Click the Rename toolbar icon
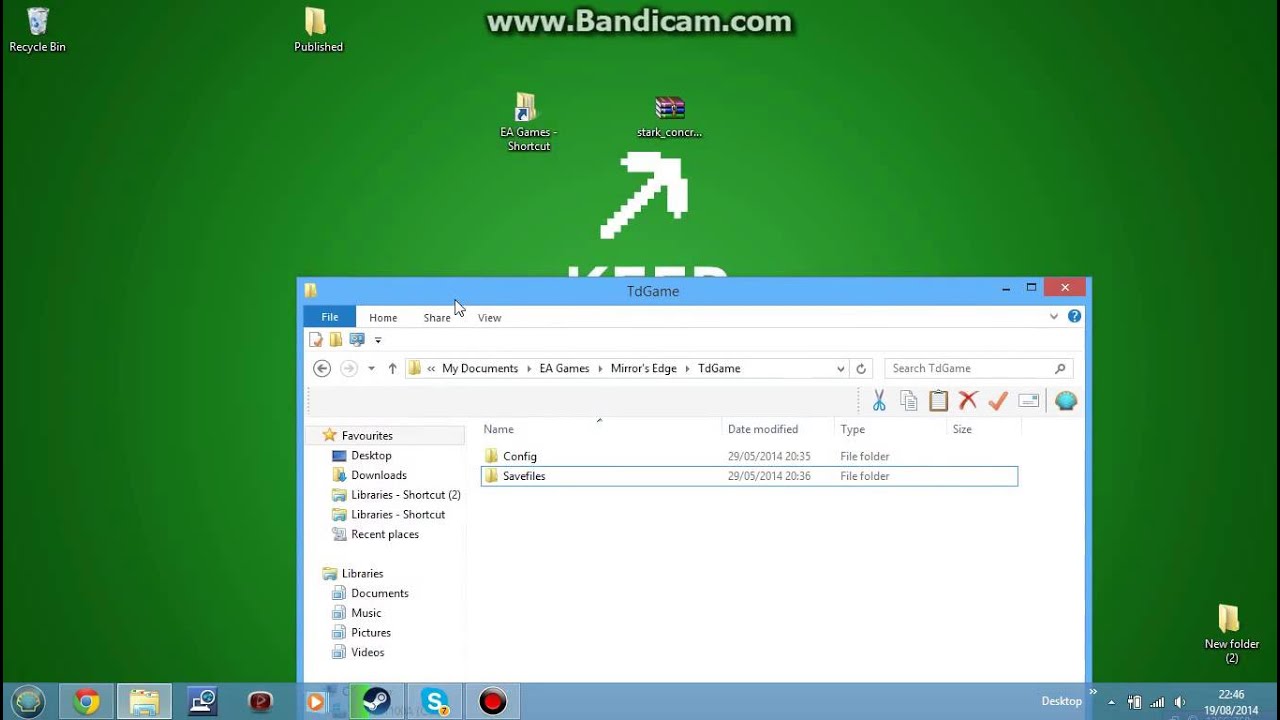The height and width of the screenshot is (720, 1280). (x=1028, y=401)
